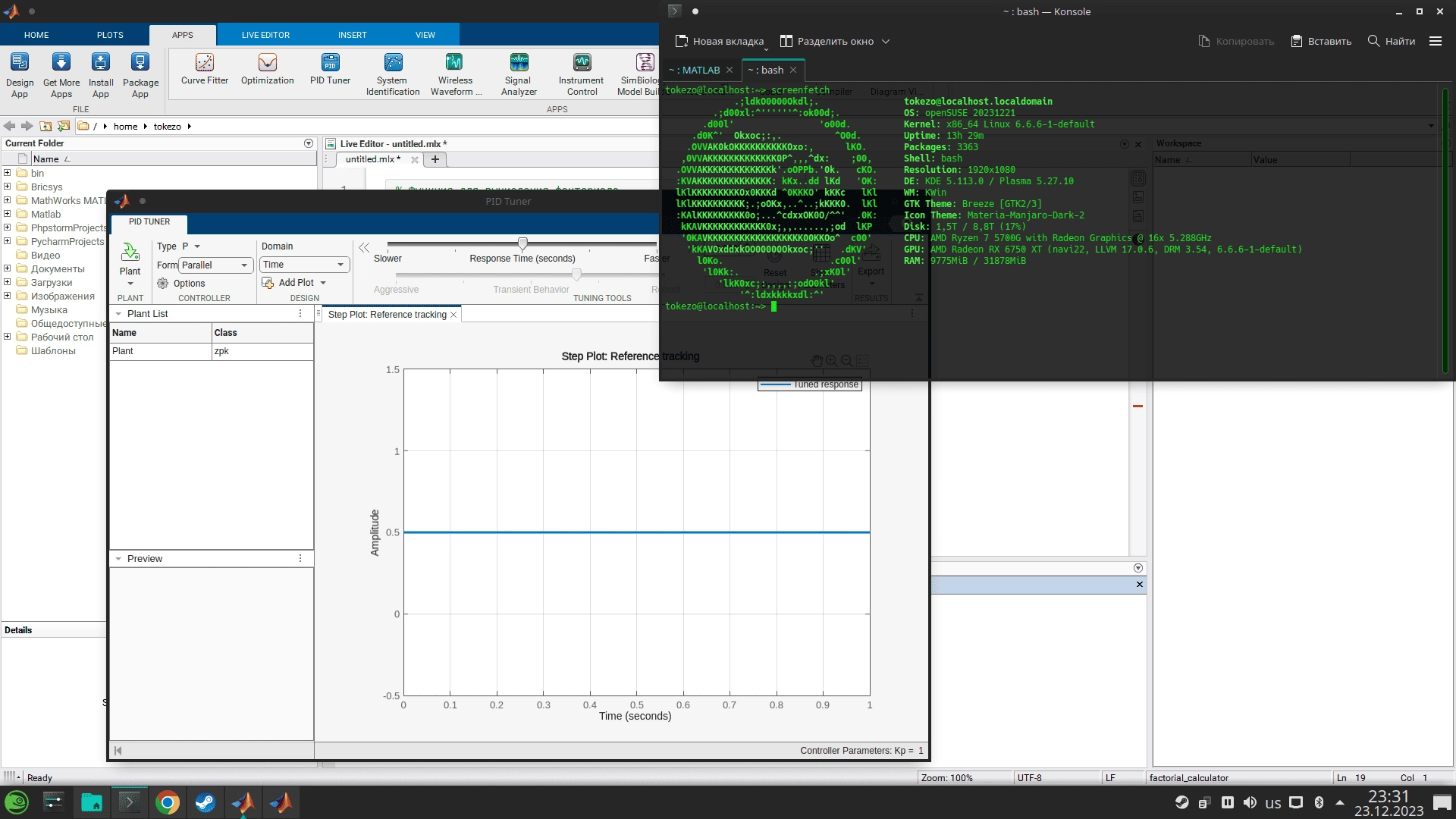Click the Bluetooth tray icon
The image size is (1456, 819).
pyautogui.click(x=1319, y=802)
